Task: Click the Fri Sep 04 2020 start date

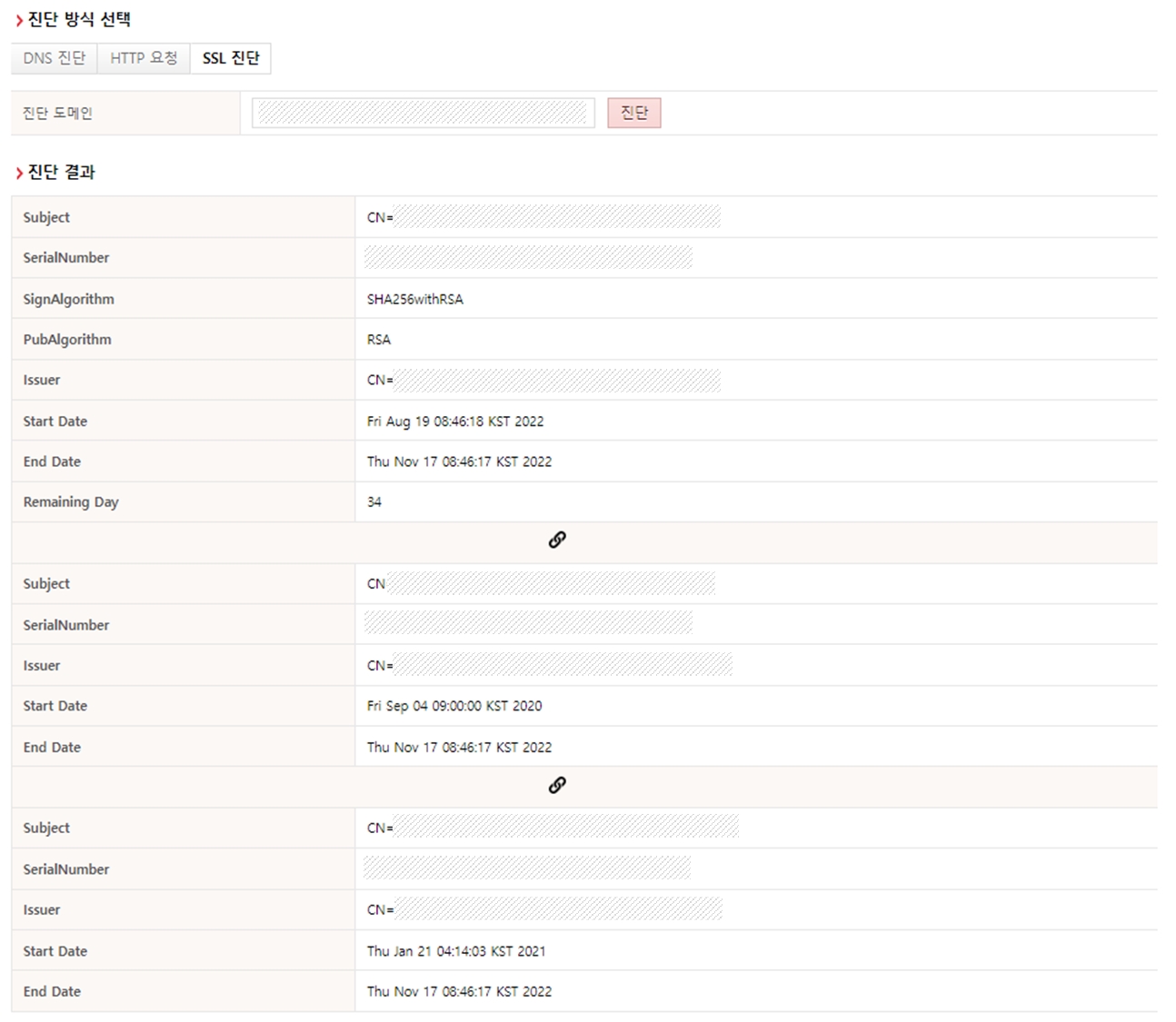Action: point(454,706)
